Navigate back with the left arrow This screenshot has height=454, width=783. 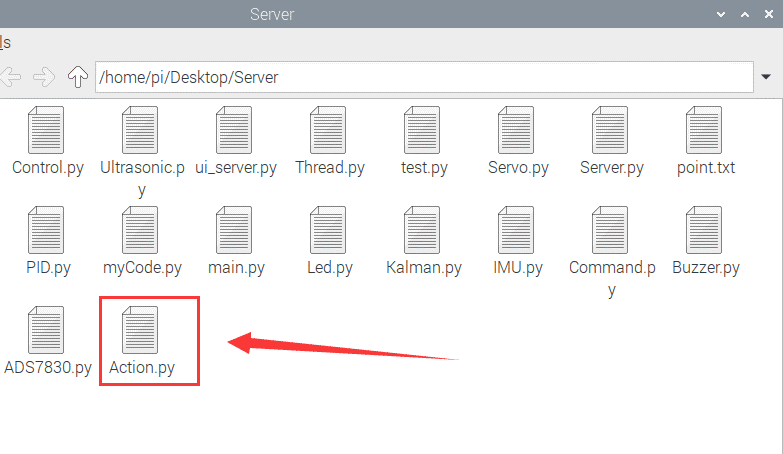tap(10, 77)
